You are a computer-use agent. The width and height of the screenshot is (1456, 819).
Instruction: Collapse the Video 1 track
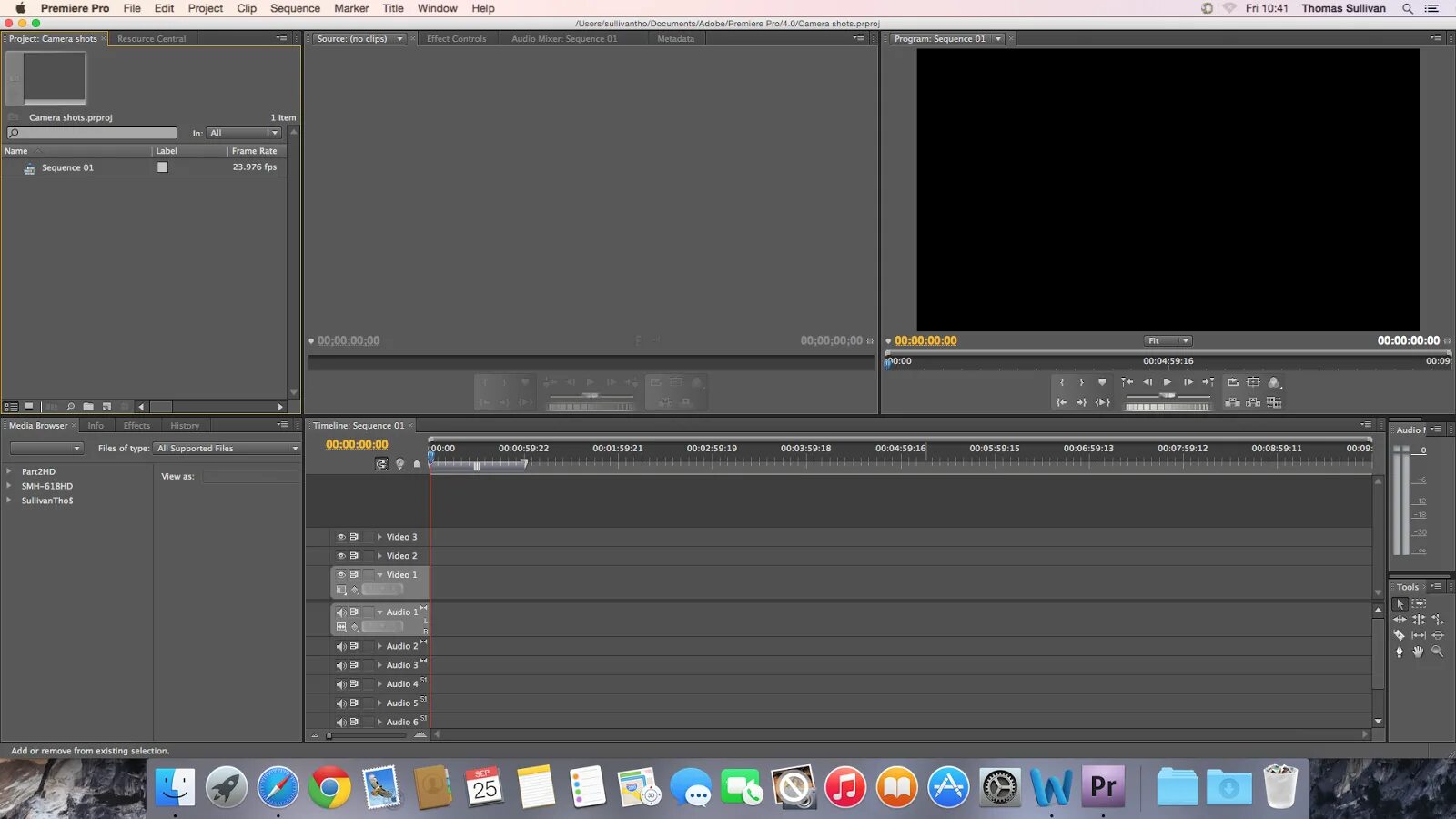379,575
